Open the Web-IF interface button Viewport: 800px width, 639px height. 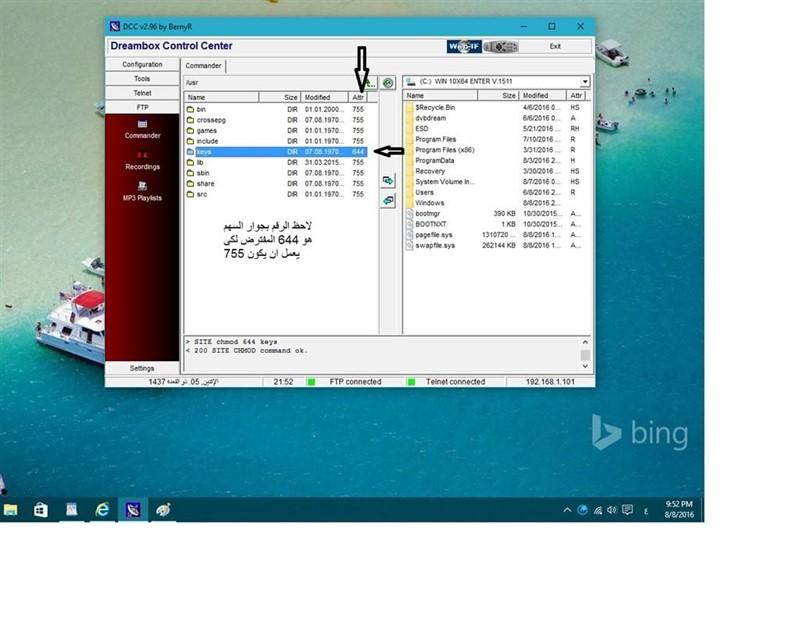pos(464,46)
